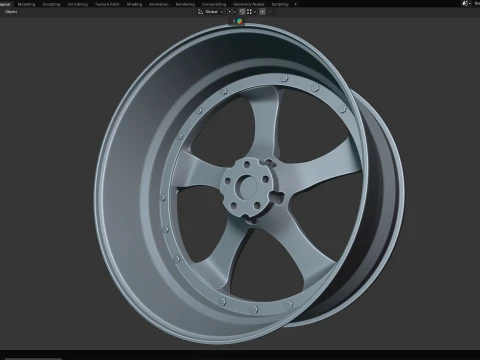Image resolution: width=480 pixels, height=360 pixels.
Task: Toggle proportional editing button
Action: point(262,12)
